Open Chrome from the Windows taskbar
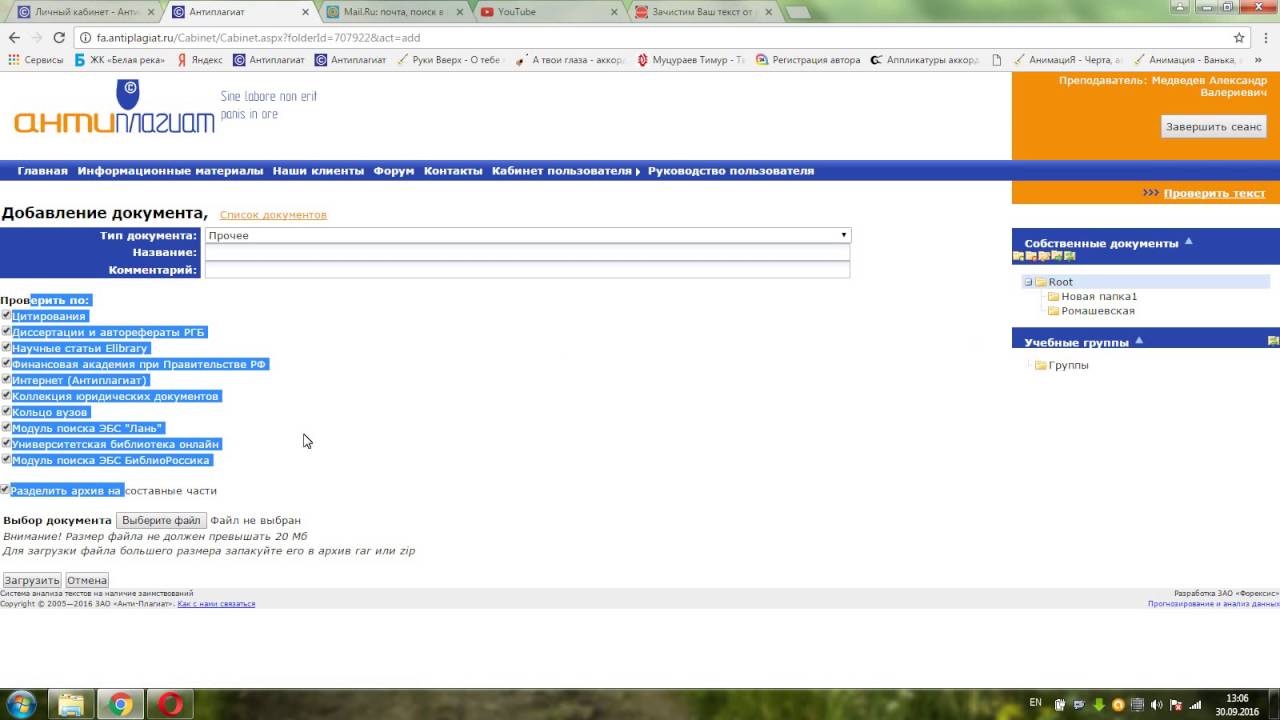1280x720 pixels. tap(120, 705)
